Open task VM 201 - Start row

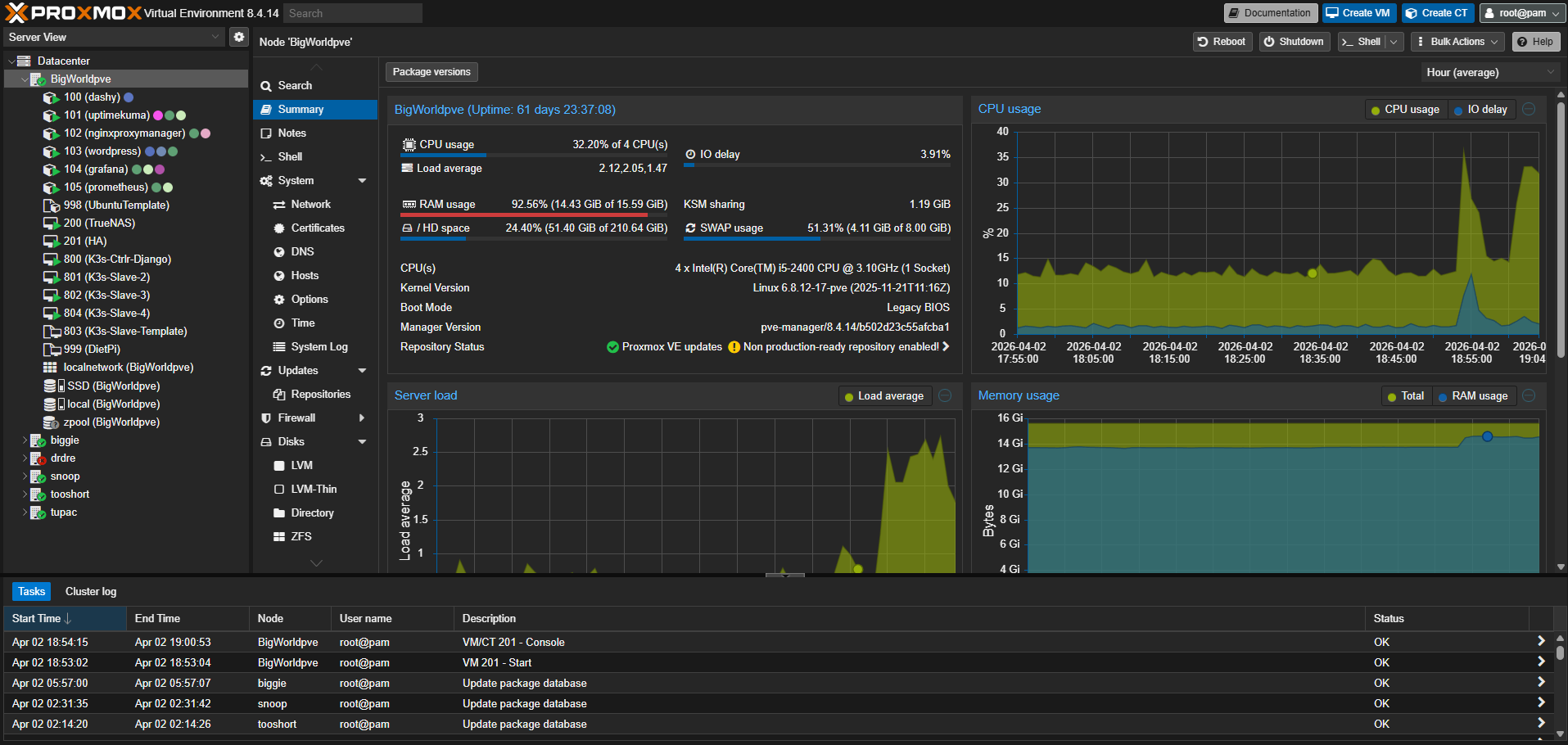coord(778,663)
